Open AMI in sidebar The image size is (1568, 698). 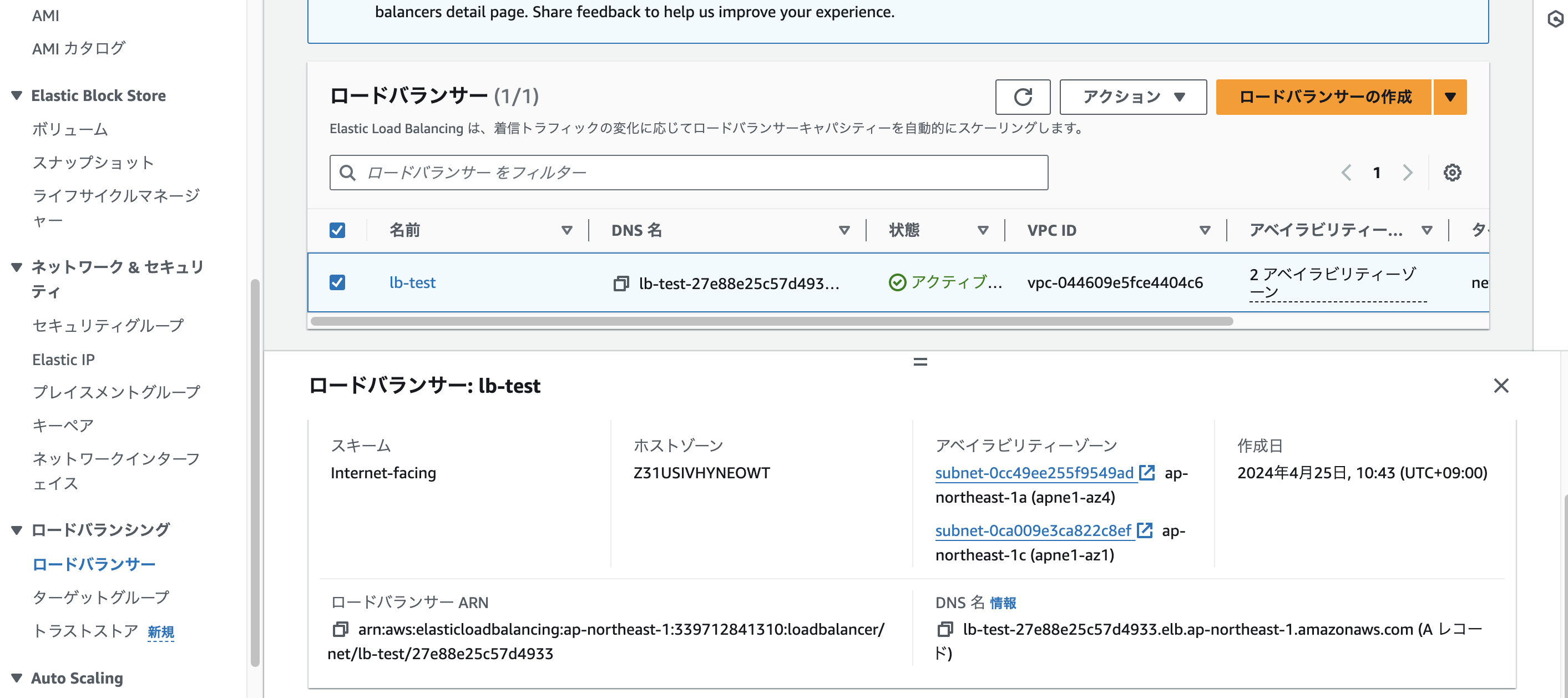(x=45, y=16)
